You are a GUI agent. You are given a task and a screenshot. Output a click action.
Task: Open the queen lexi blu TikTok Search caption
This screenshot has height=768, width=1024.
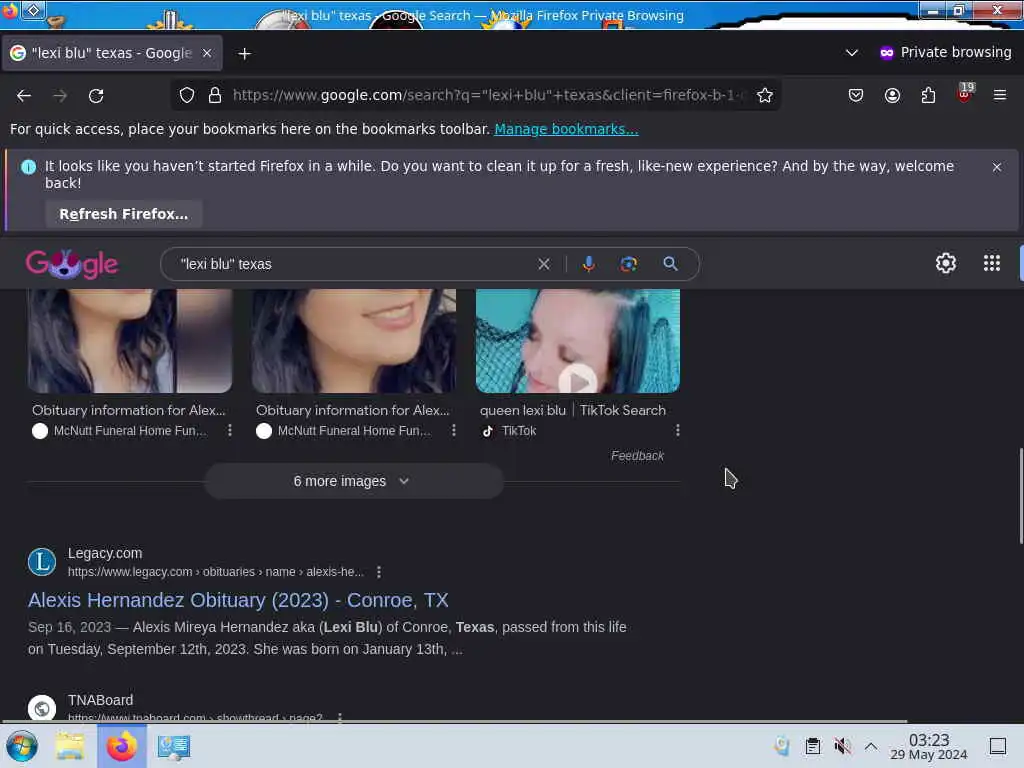(573, 410)
